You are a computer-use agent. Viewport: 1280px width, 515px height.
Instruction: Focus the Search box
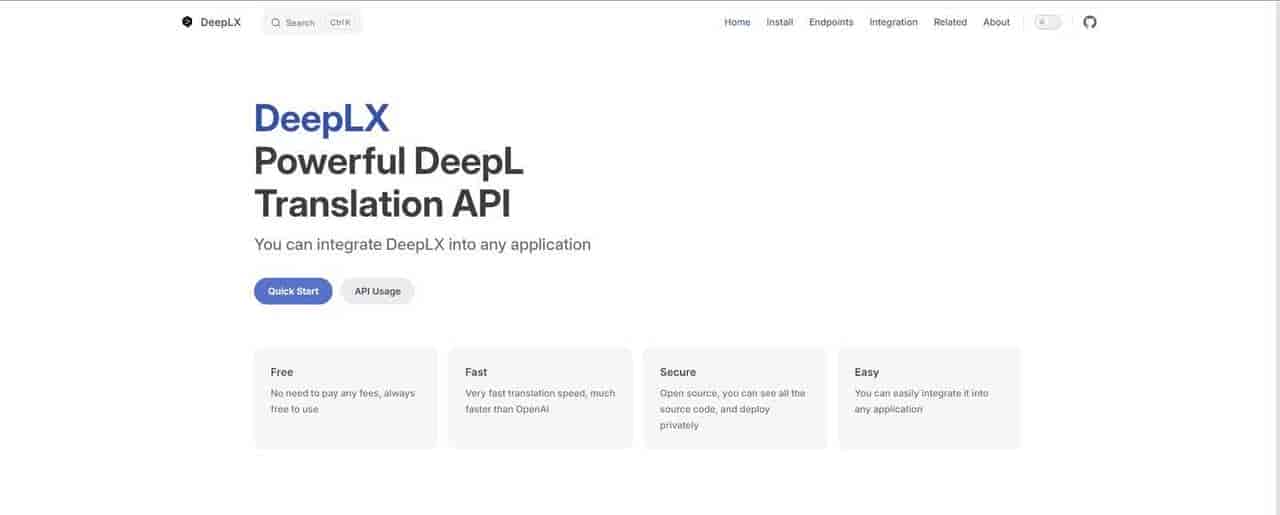(311, 22)
